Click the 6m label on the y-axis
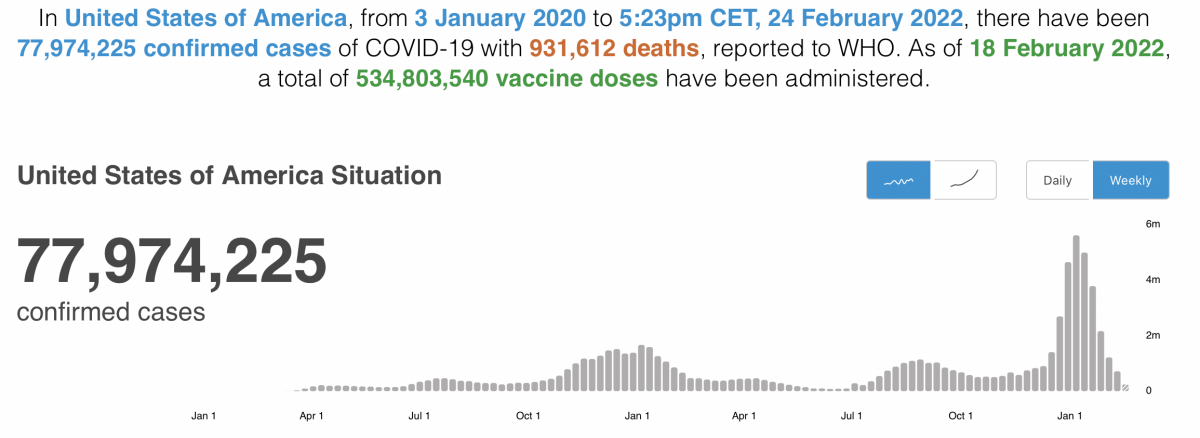Screen dimensions: 1200x438 coord(1152,224)
